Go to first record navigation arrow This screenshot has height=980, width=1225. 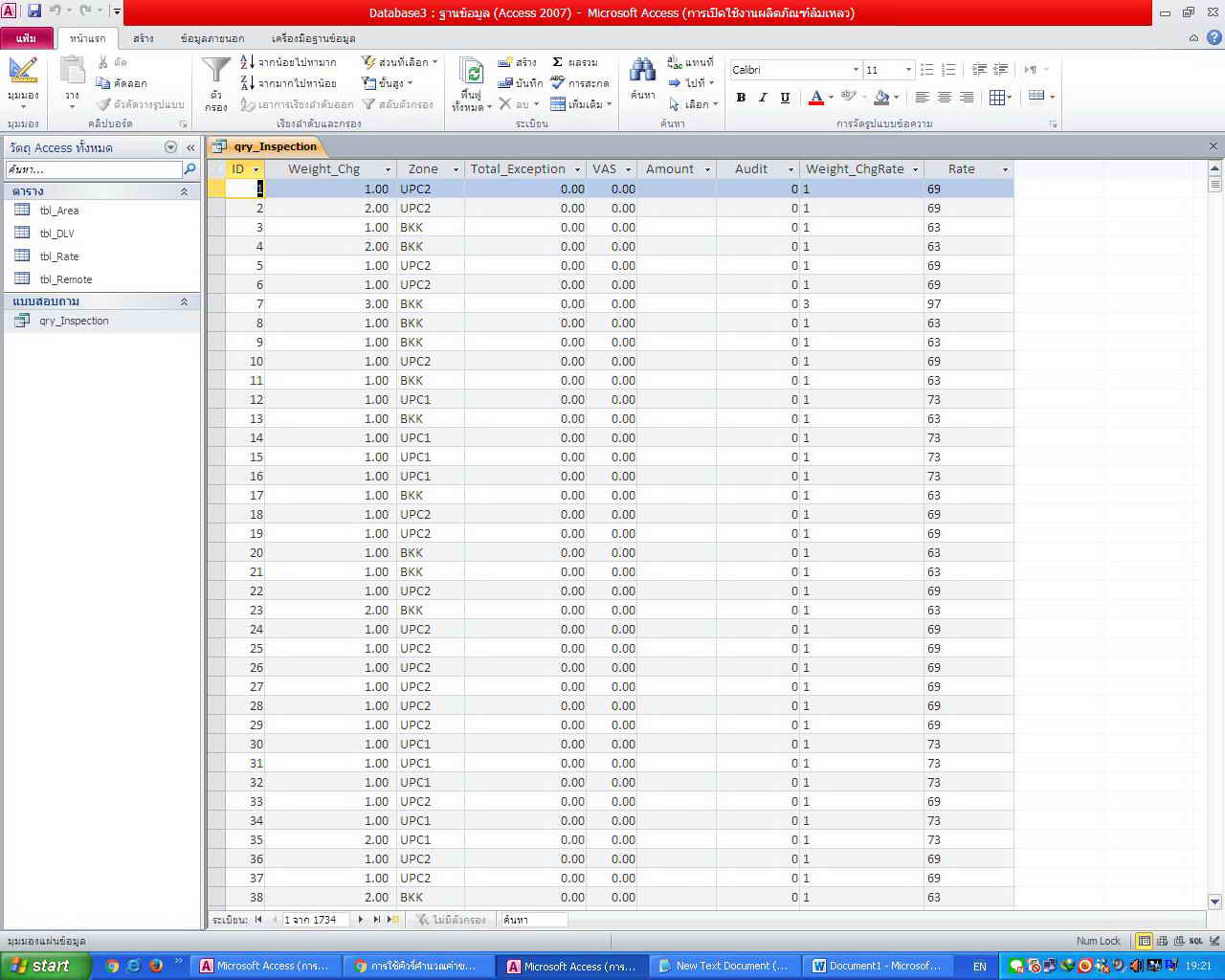(258, 920)
